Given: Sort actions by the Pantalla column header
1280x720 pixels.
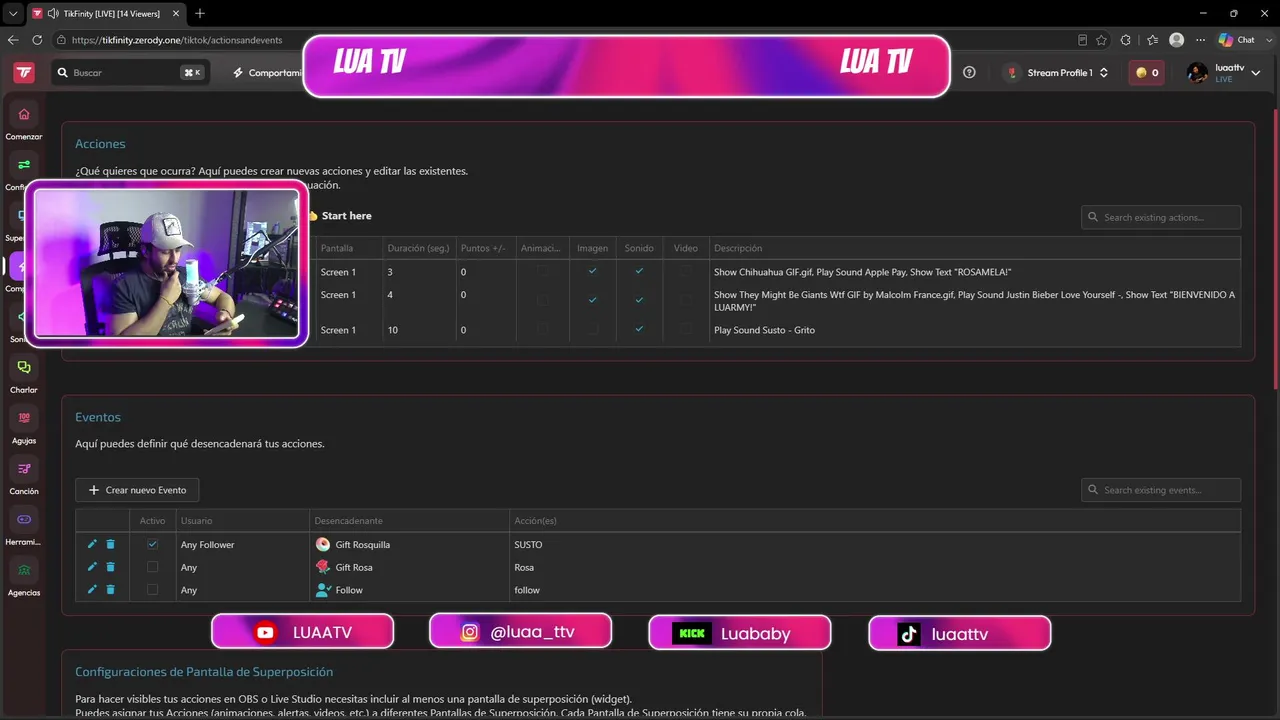Looking at the screenshot, I should pos(337,248).
